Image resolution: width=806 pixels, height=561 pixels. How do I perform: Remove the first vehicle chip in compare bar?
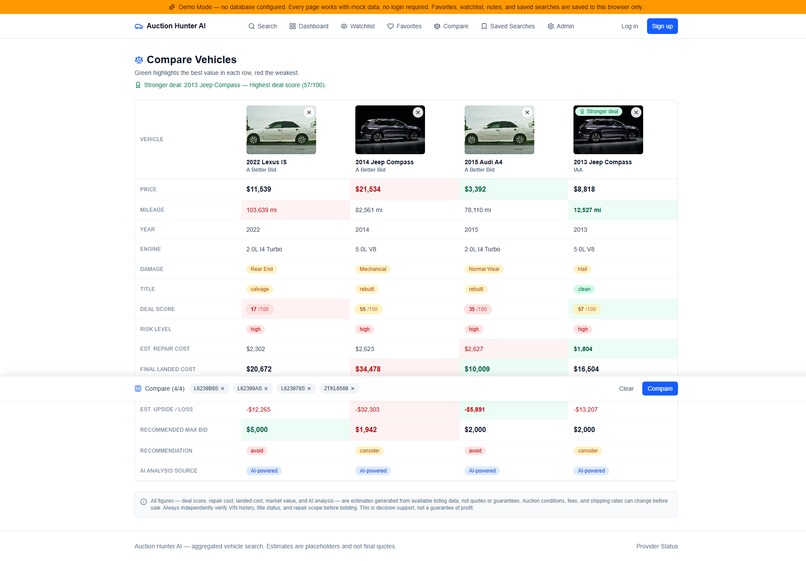[223, 389]
